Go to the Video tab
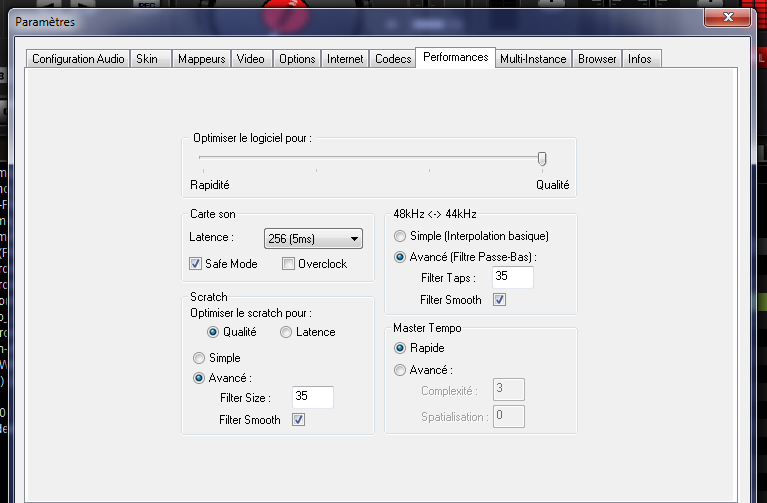Viewport: 767px width, 503px height. (251, 59)
